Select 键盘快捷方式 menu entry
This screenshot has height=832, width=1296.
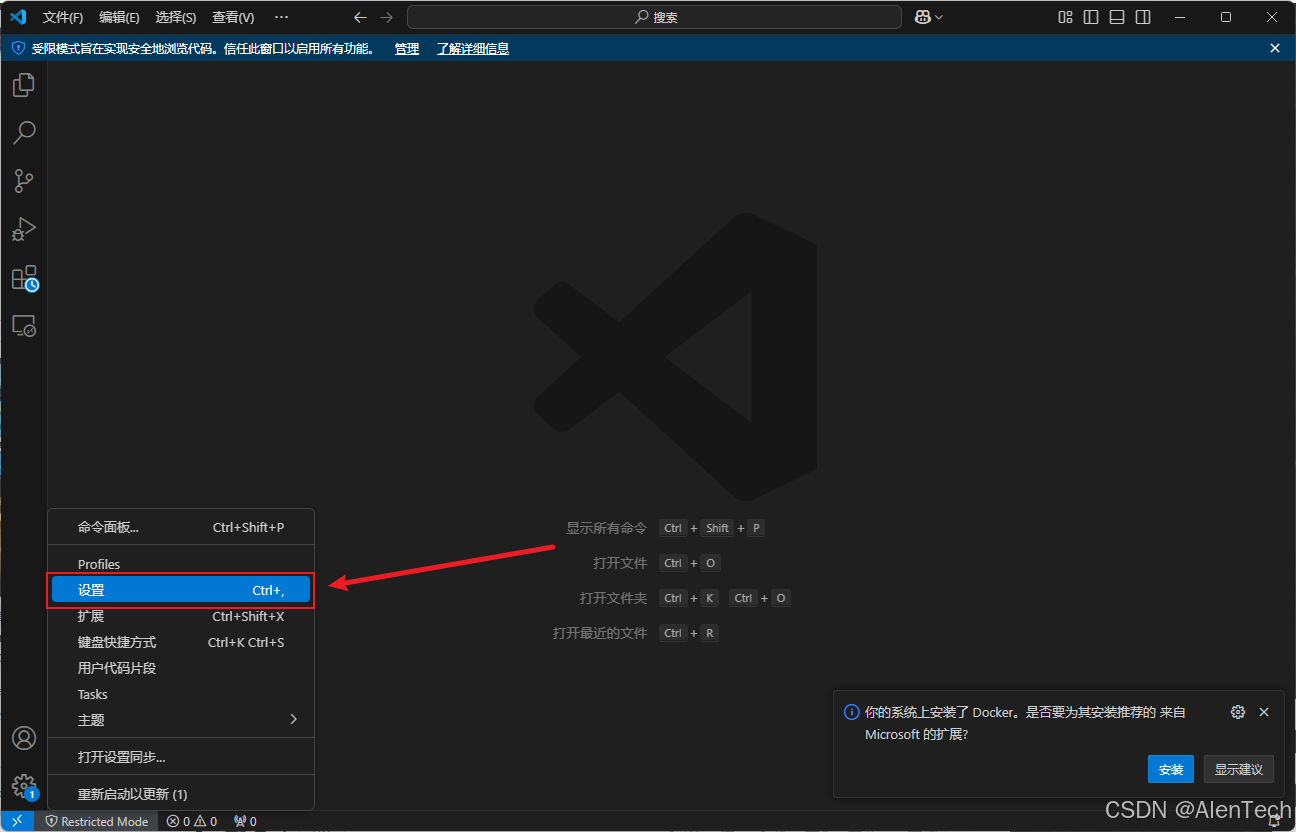[x=181, y=642]
